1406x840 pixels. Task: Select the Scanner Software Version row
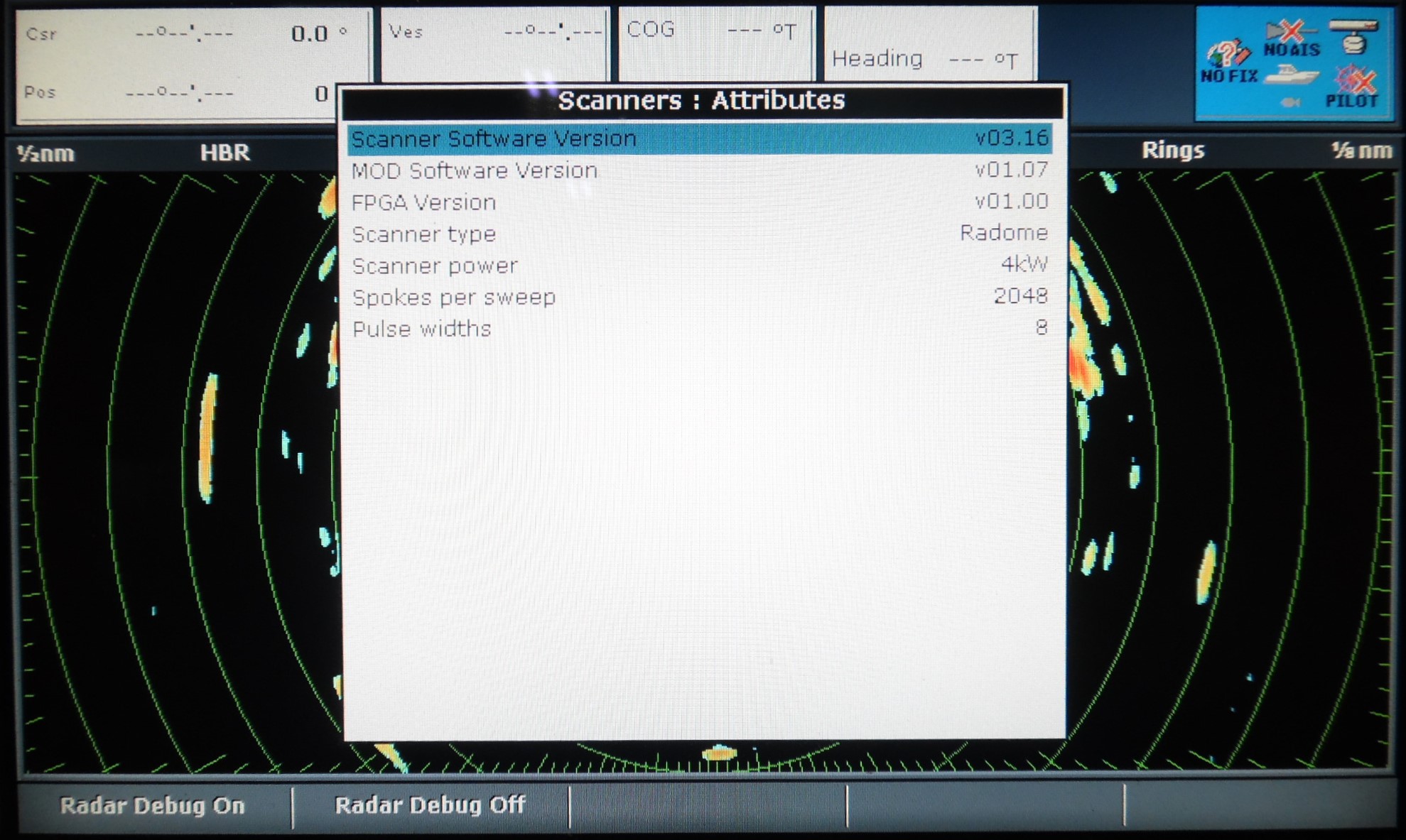(700, 138)
